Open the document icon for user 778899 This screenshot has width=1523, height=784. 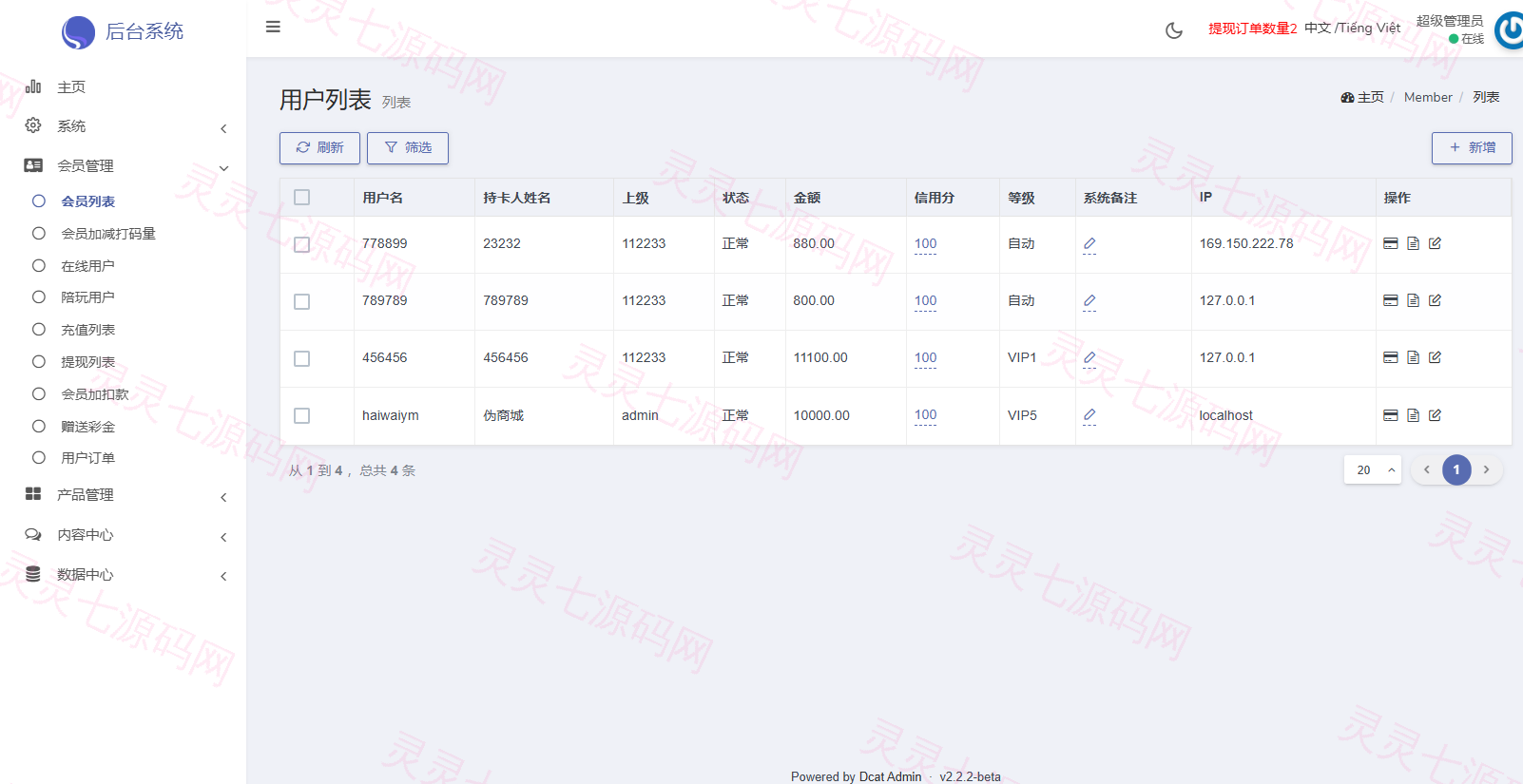(x=1413, y=243)
